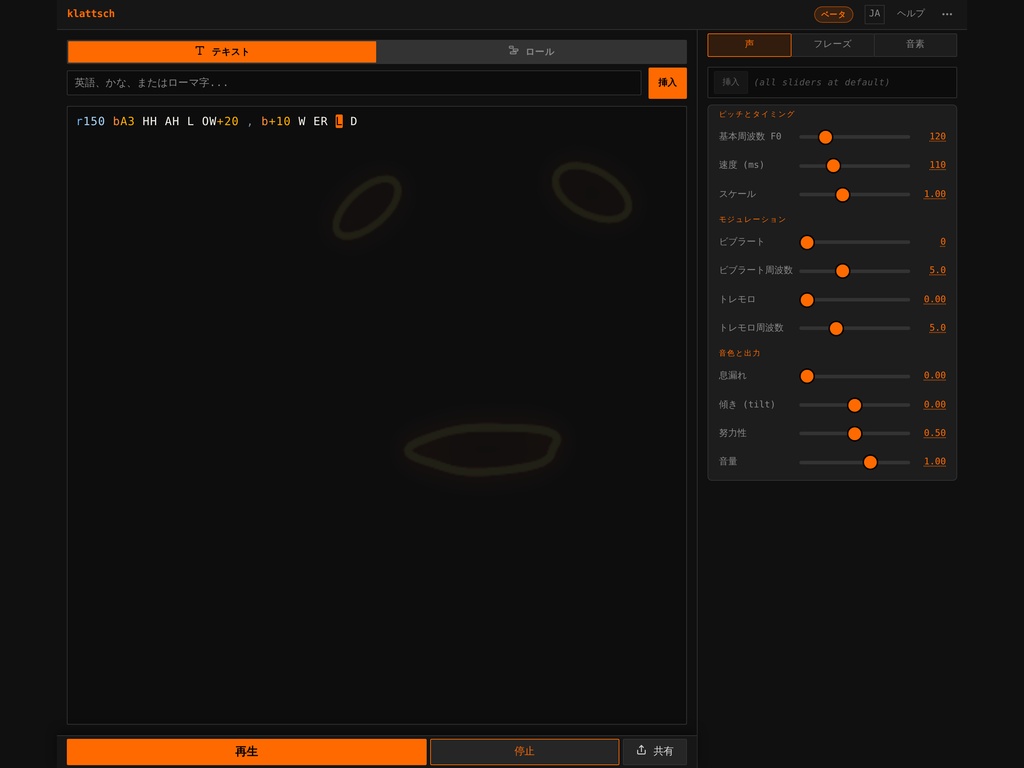Click the ベータ badge
The width and height of the screenshot is (1024, 768).
coord(833,14)
